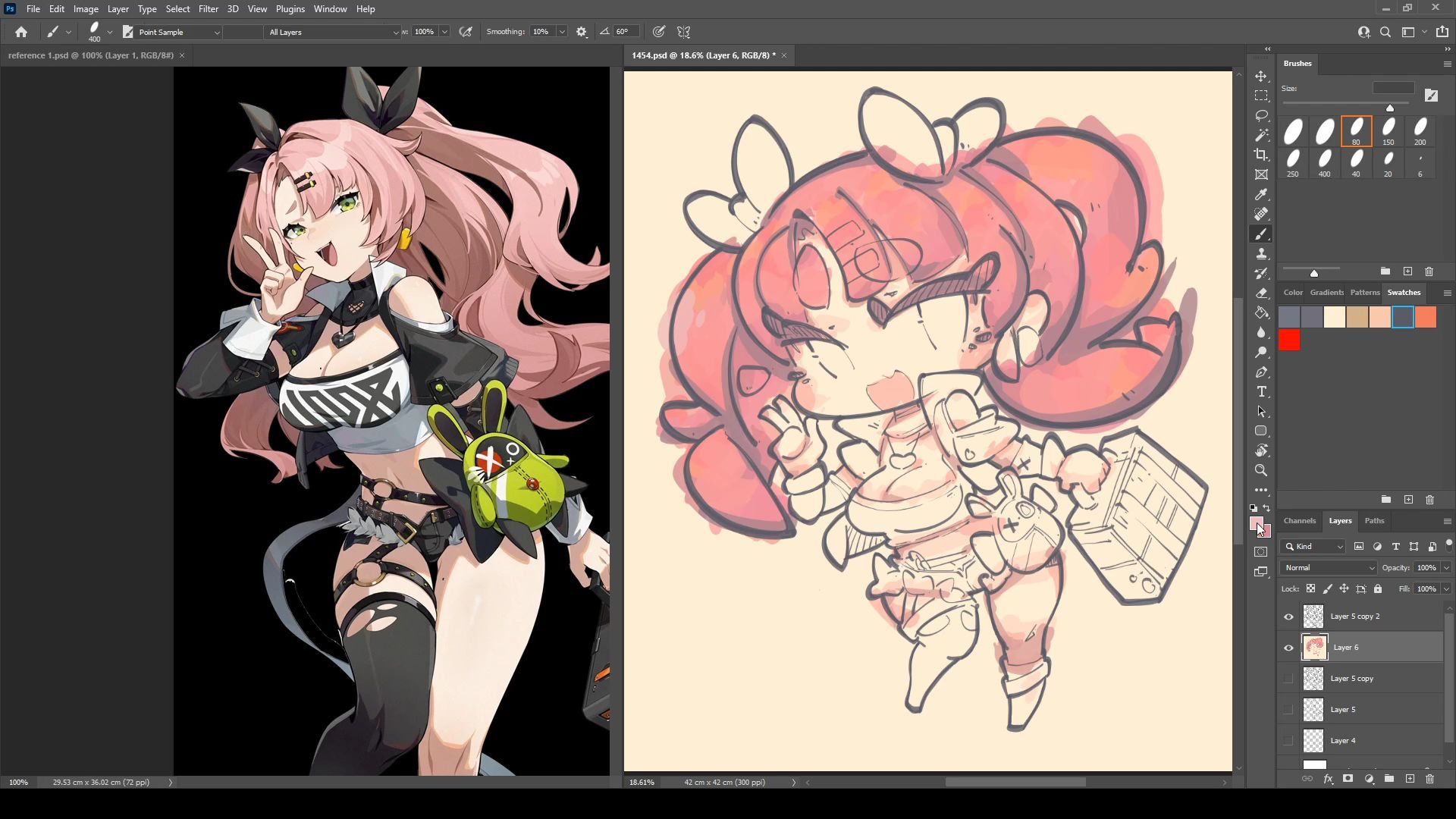Open the Fill percentage dropdown arrow
This screenshot has height=819, width=1456.
1446,589
